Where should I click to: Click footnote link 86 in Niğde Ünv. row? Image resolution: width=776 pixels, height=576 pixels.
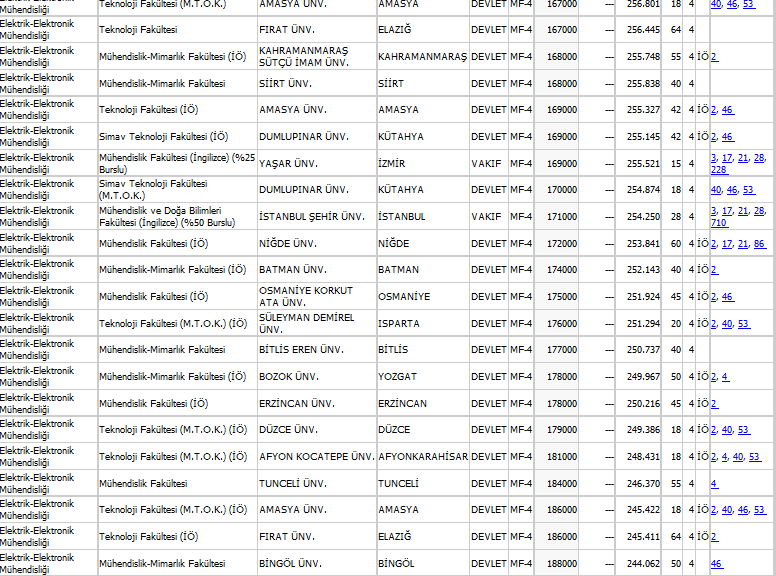pyautogui.click(x=759, y=243)
